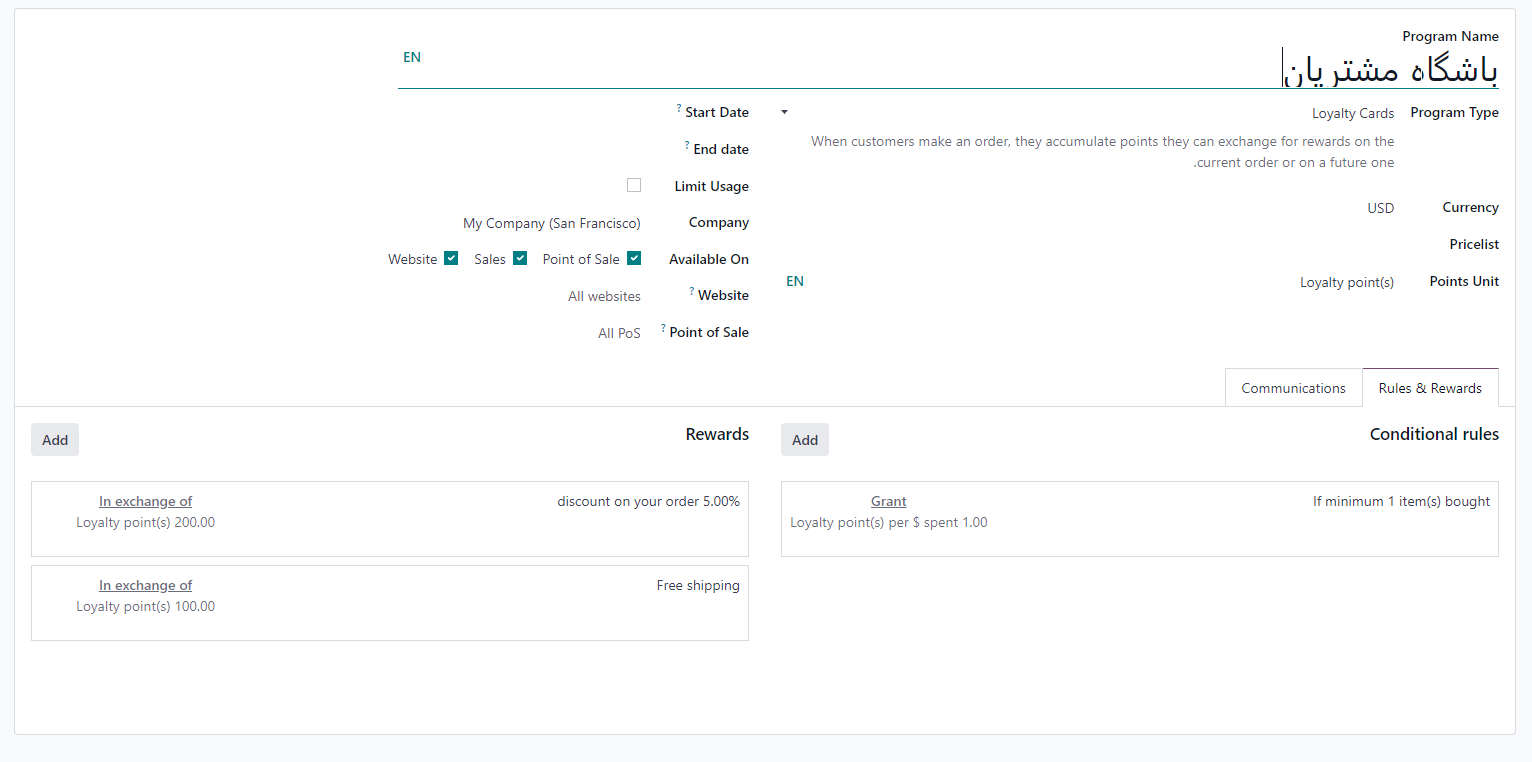
Task: Click the help icon next to Start Date
Action: click(x=679, y=108)
